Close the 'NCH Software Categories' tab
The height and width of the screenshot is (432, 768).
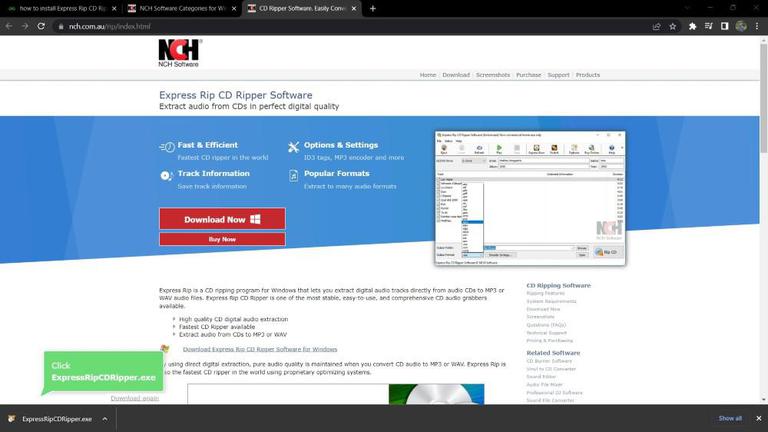(234, 8)
